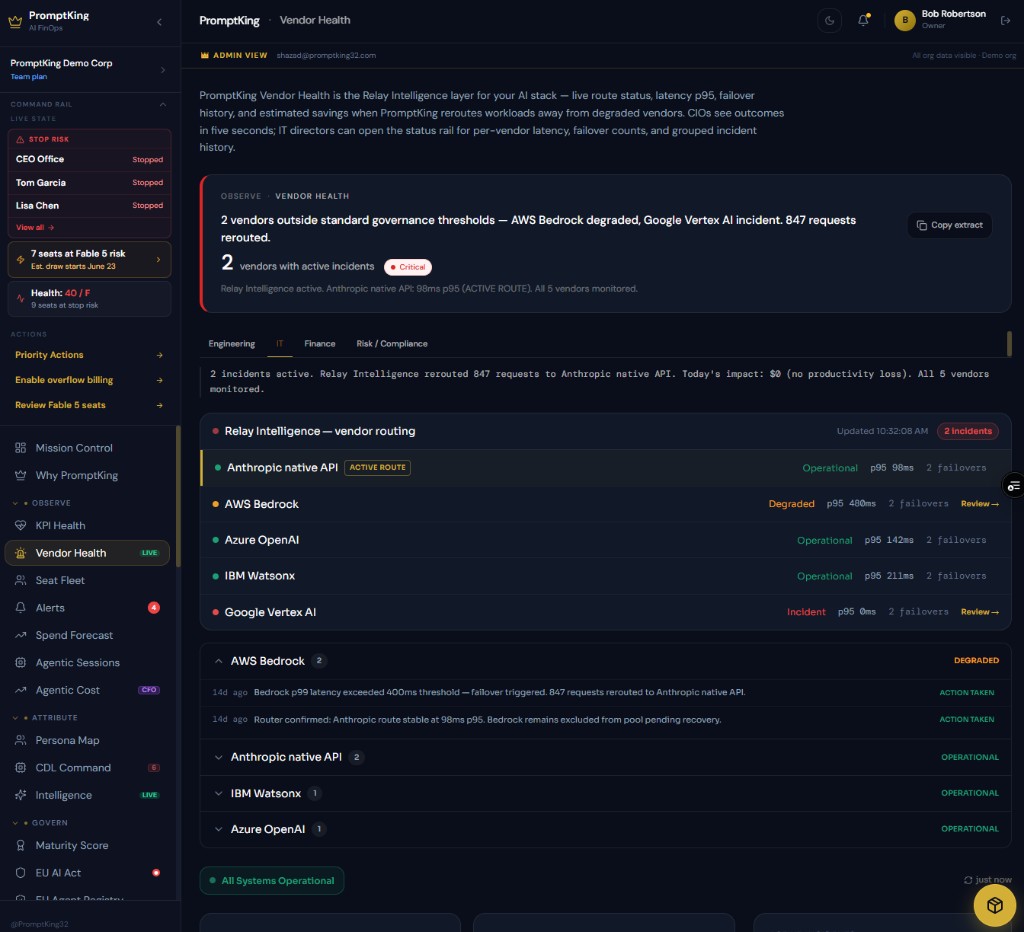Click Review Fable 5 seats action
1024x932 pixels.
click(x=89, y=405)
